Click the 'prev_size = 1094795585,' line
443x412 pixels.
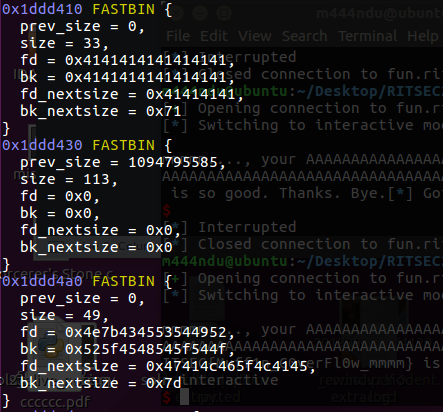tap(123, 162)
